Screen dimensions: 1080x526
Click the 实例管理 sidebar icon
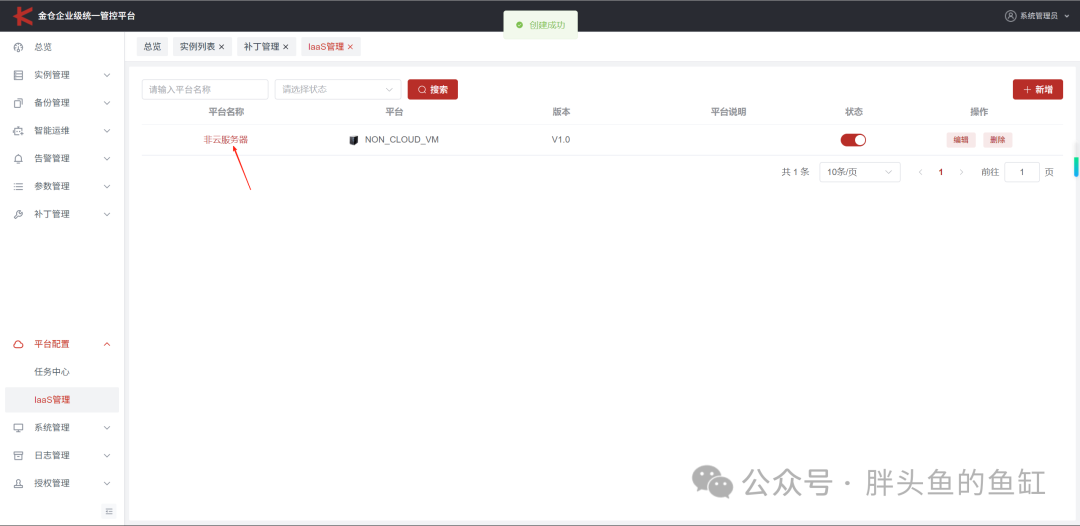coord(19,75)
